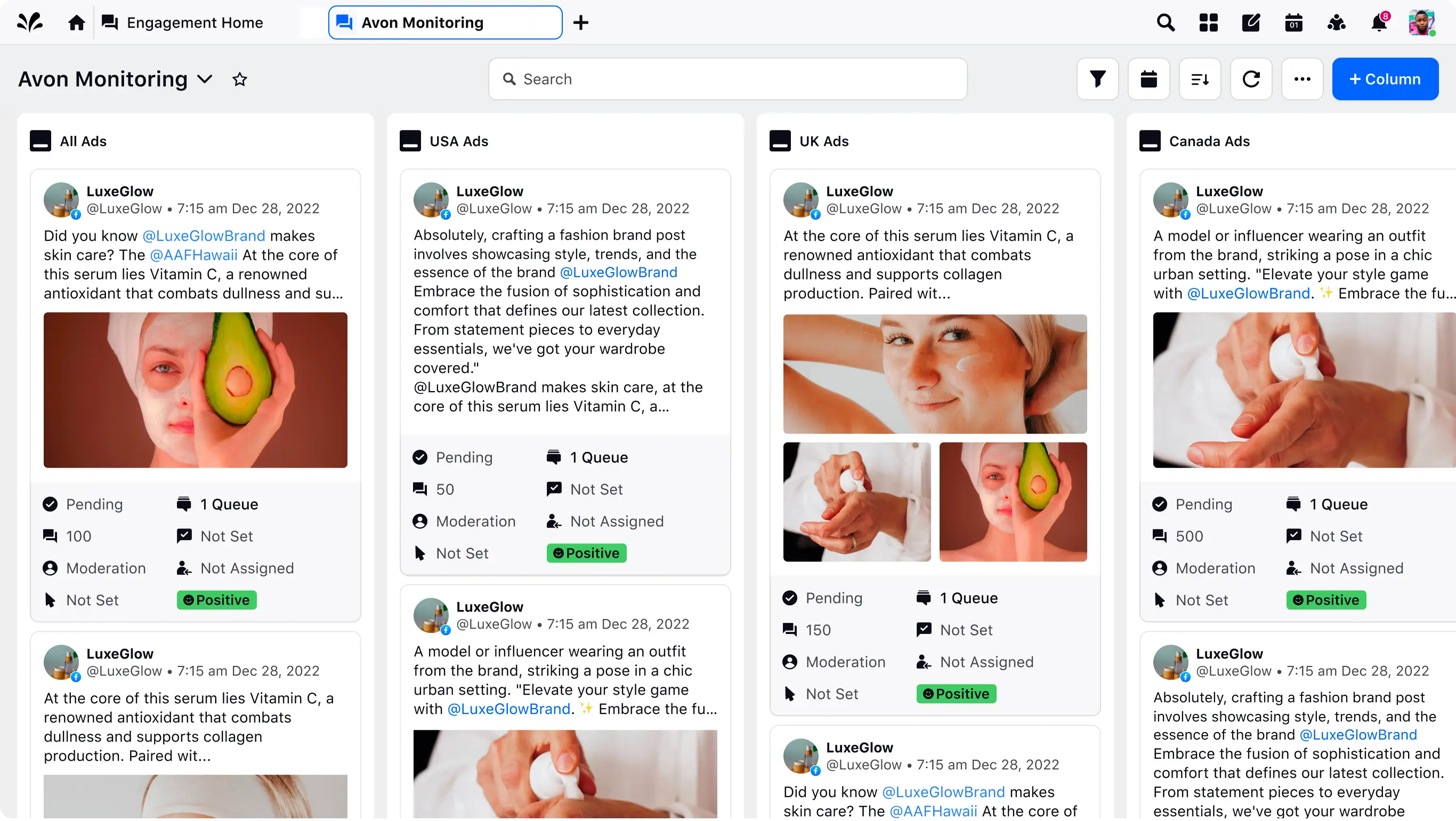The height and width of the screenshot is (821, 1456).
Task: Click the Positive sentiment tag in USA Ads
Action: tap(587, 553)
